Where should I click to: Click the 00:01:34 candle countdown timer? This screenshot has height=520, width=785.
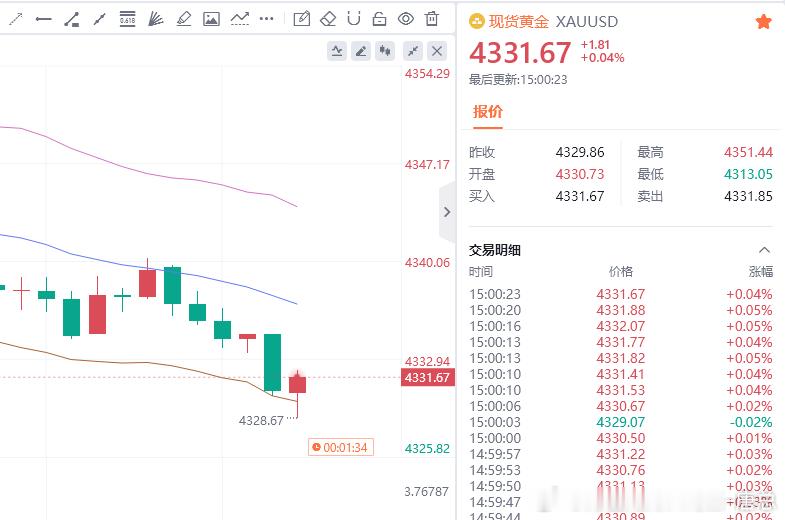click(x=340, y=447)
